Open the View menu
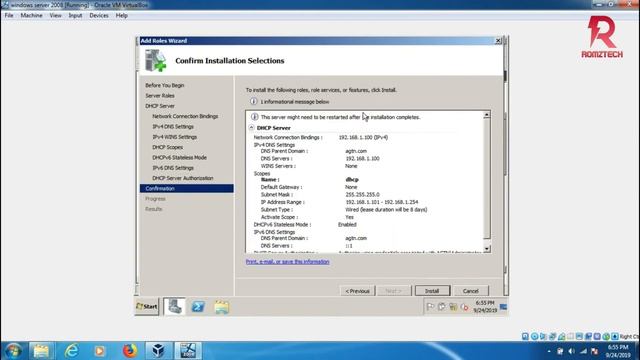The image size is (640, 360). click(56, 16)
